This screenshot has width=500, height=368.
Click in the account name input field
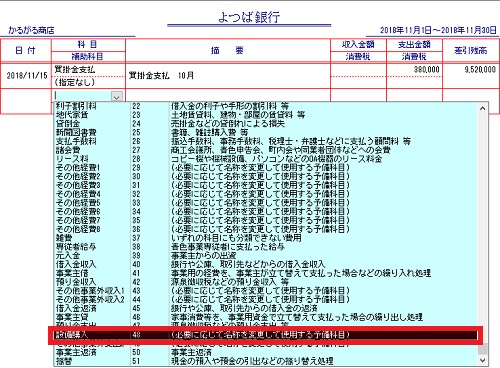click(x=83, y=96)
